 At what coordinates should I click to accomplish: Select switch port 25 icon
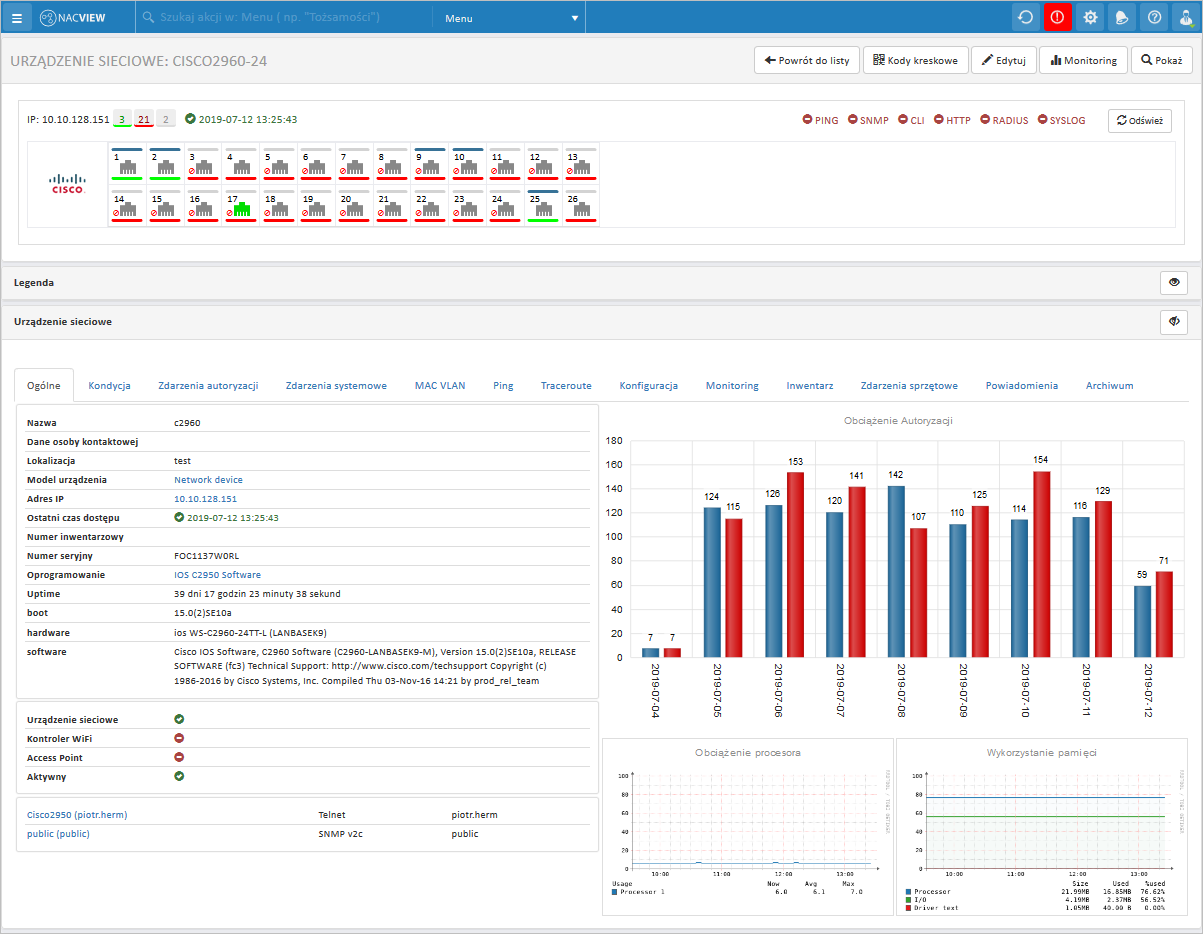(x=542, y=207)
